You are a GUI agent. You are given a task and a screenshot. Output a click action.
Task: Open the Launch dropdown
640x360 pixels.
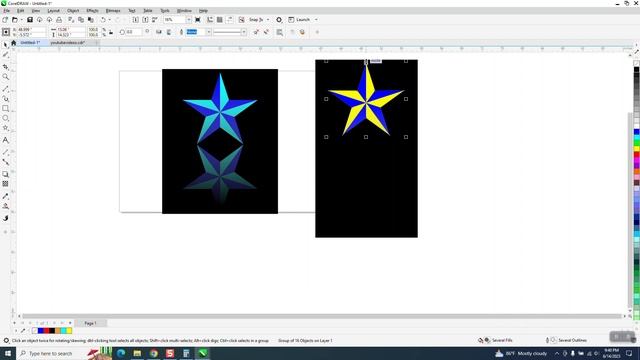[316, 20]
